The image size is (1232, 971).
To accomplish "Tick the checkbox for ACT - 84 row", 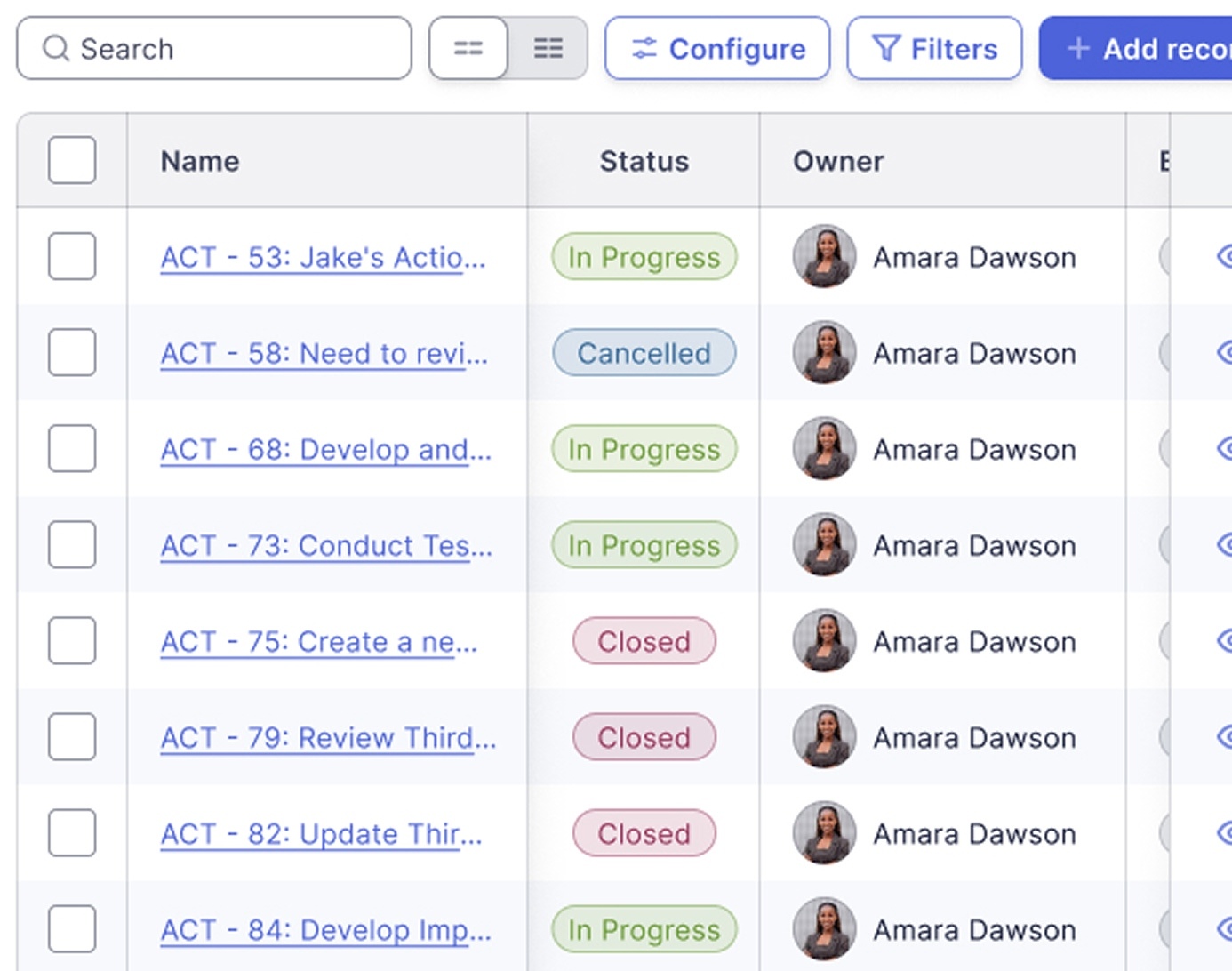I will tap(72, 929).
